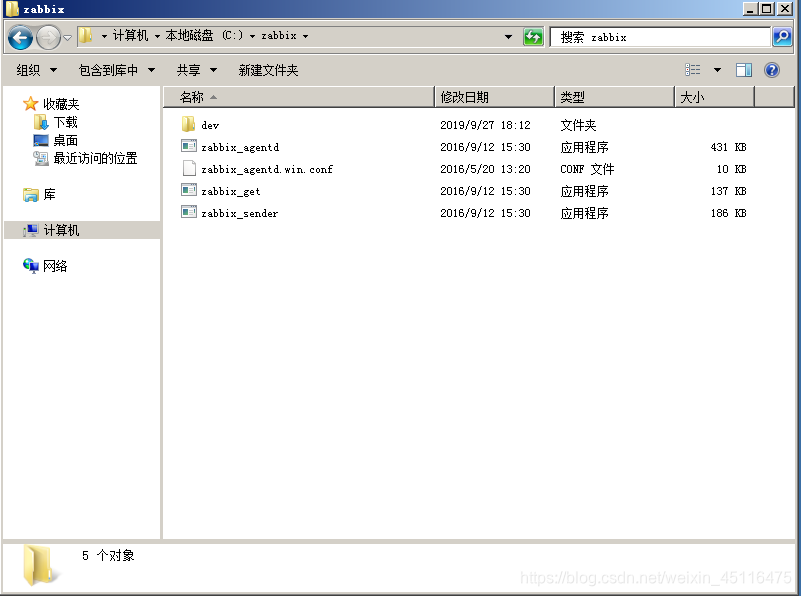Maximize the zabbix window
801x596 pixels.
coord(766,8)
